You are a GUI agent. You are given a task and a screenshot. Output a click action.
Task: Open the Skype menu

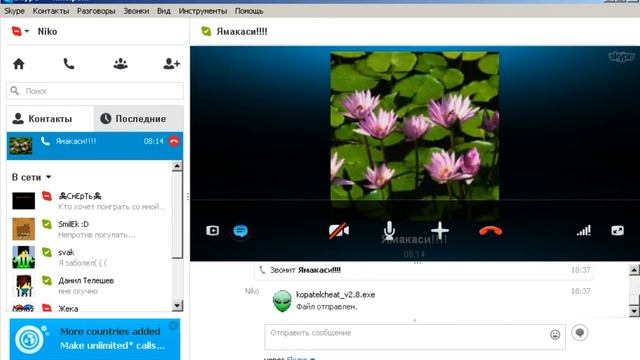coord(14,11)
